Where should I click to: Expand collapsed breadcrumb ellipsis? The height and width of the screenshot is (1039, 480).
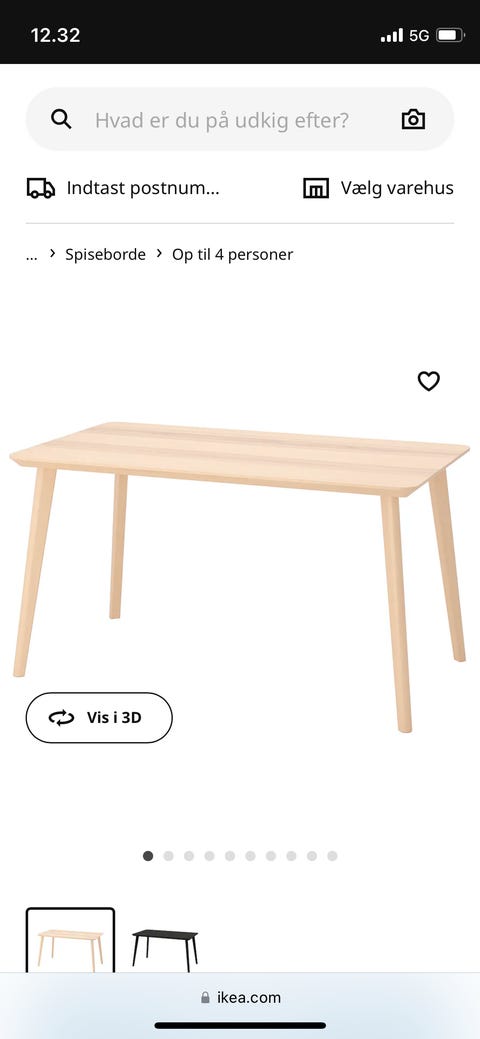coord(32,254)
